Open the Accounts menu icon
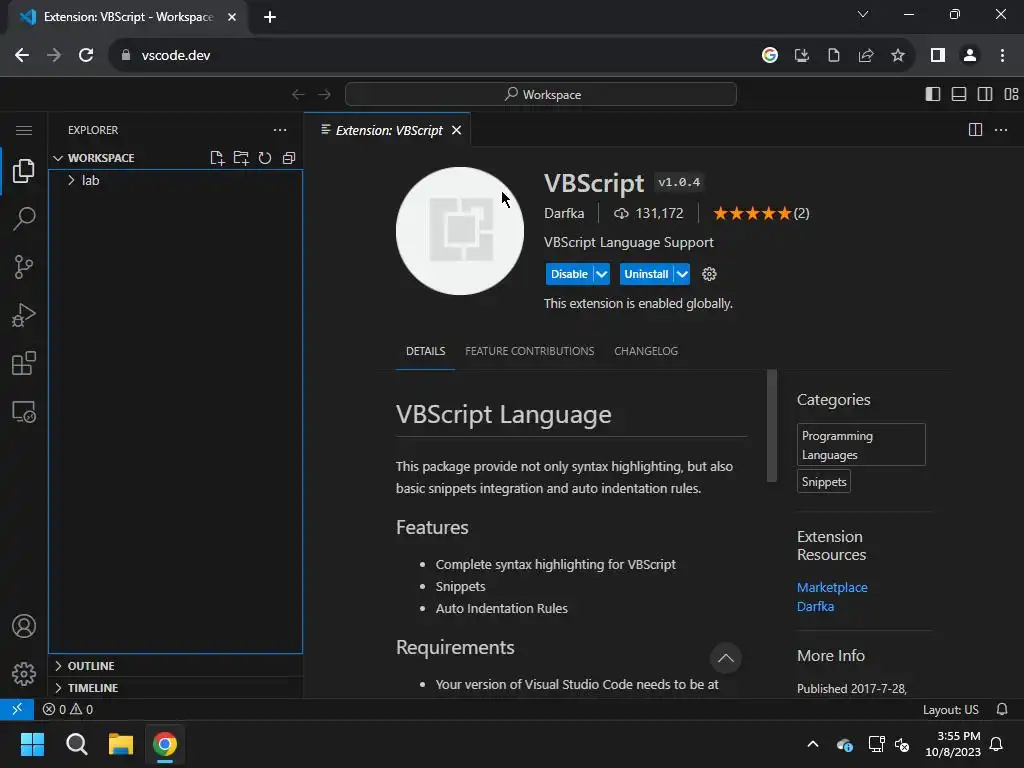Image resolution: width=1024 pixels, height=768 pixels. (24, 626)
